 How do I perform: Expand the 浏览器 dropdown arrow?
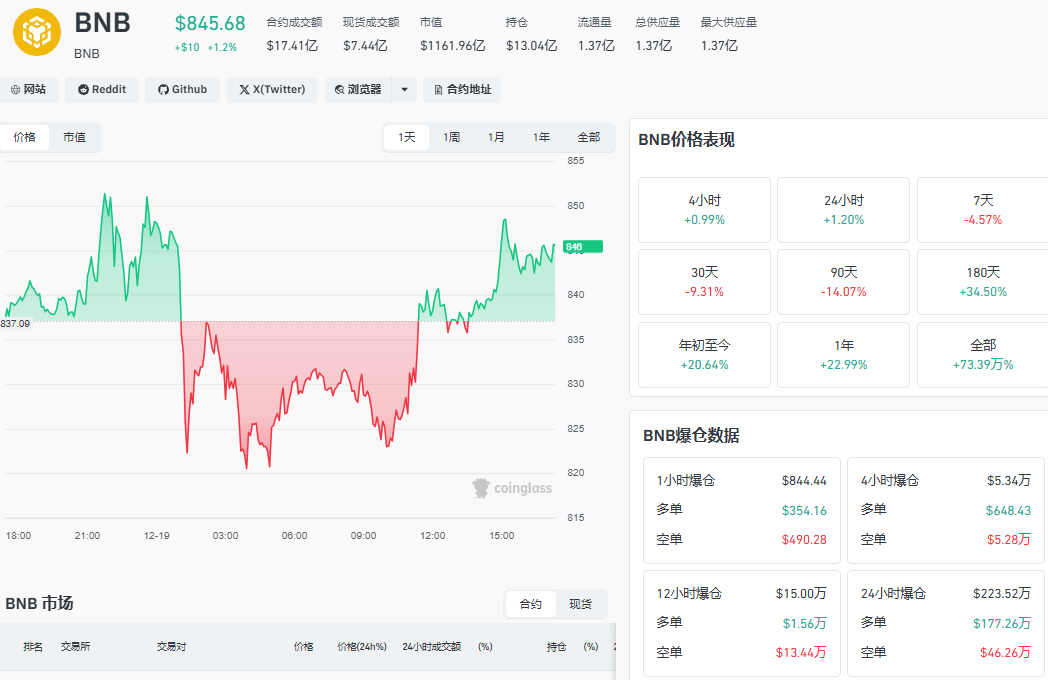click(404, 90)
